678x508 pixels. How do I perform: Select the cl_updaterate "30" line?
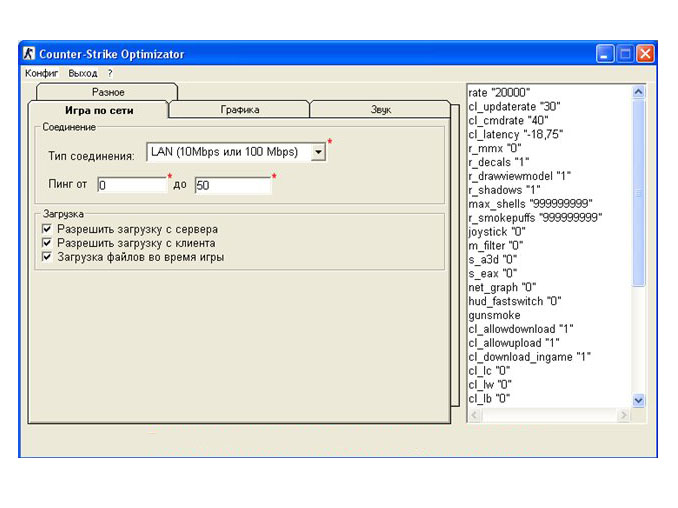click(x=515, y=106)
